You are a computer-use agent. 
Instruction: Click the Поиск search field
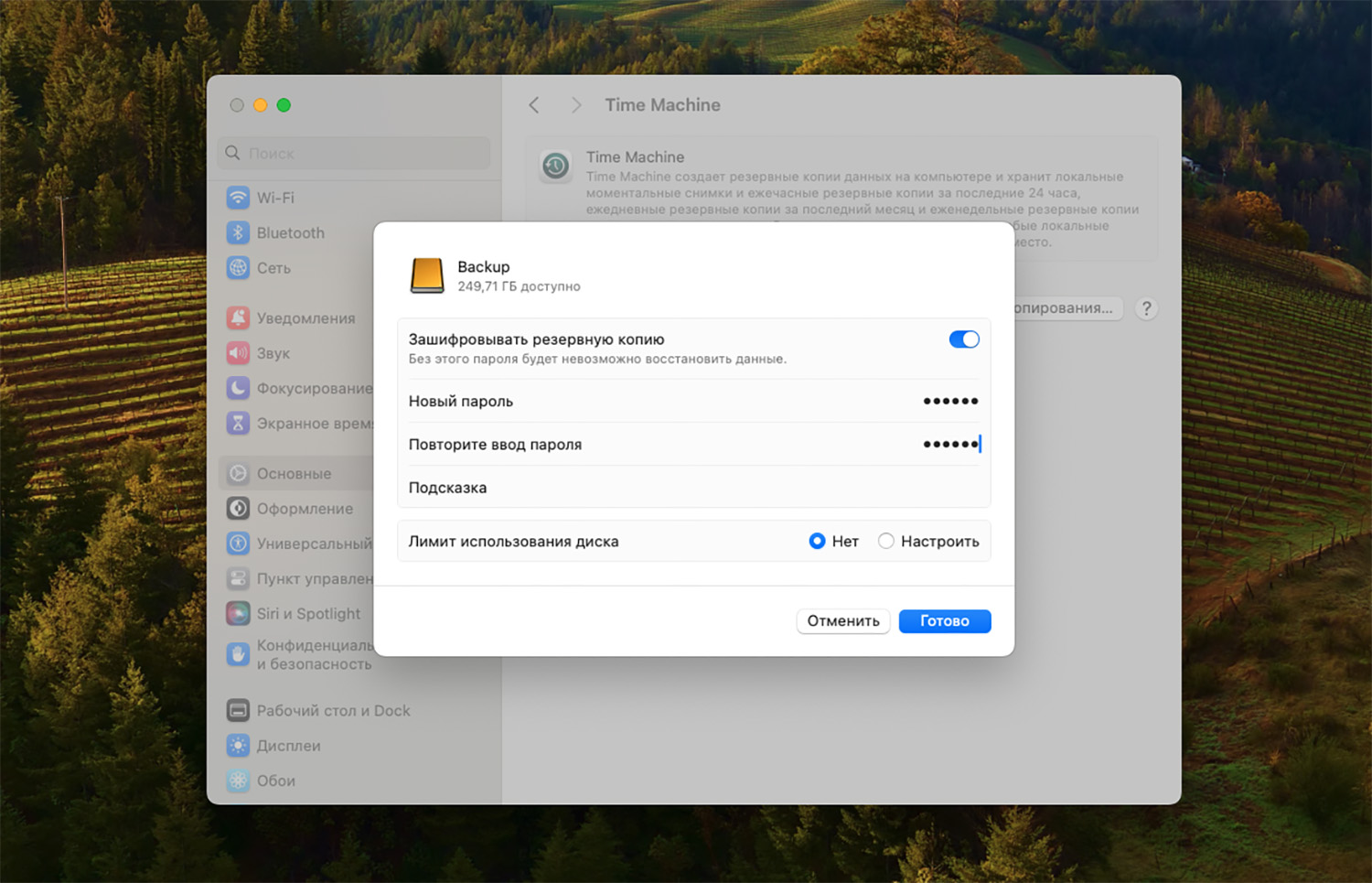354,153
